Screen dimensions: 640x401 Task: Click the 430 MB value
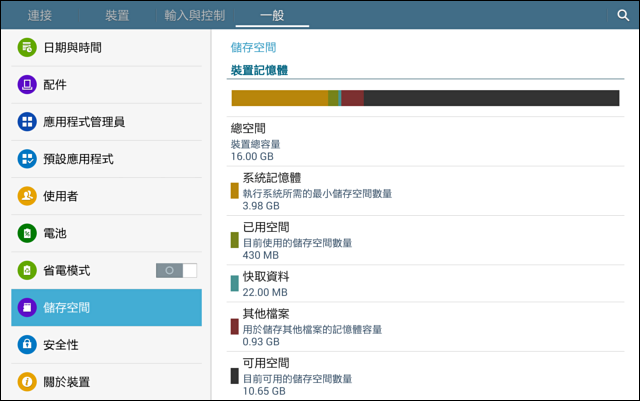pyautogui.click(x=260, y=255)
